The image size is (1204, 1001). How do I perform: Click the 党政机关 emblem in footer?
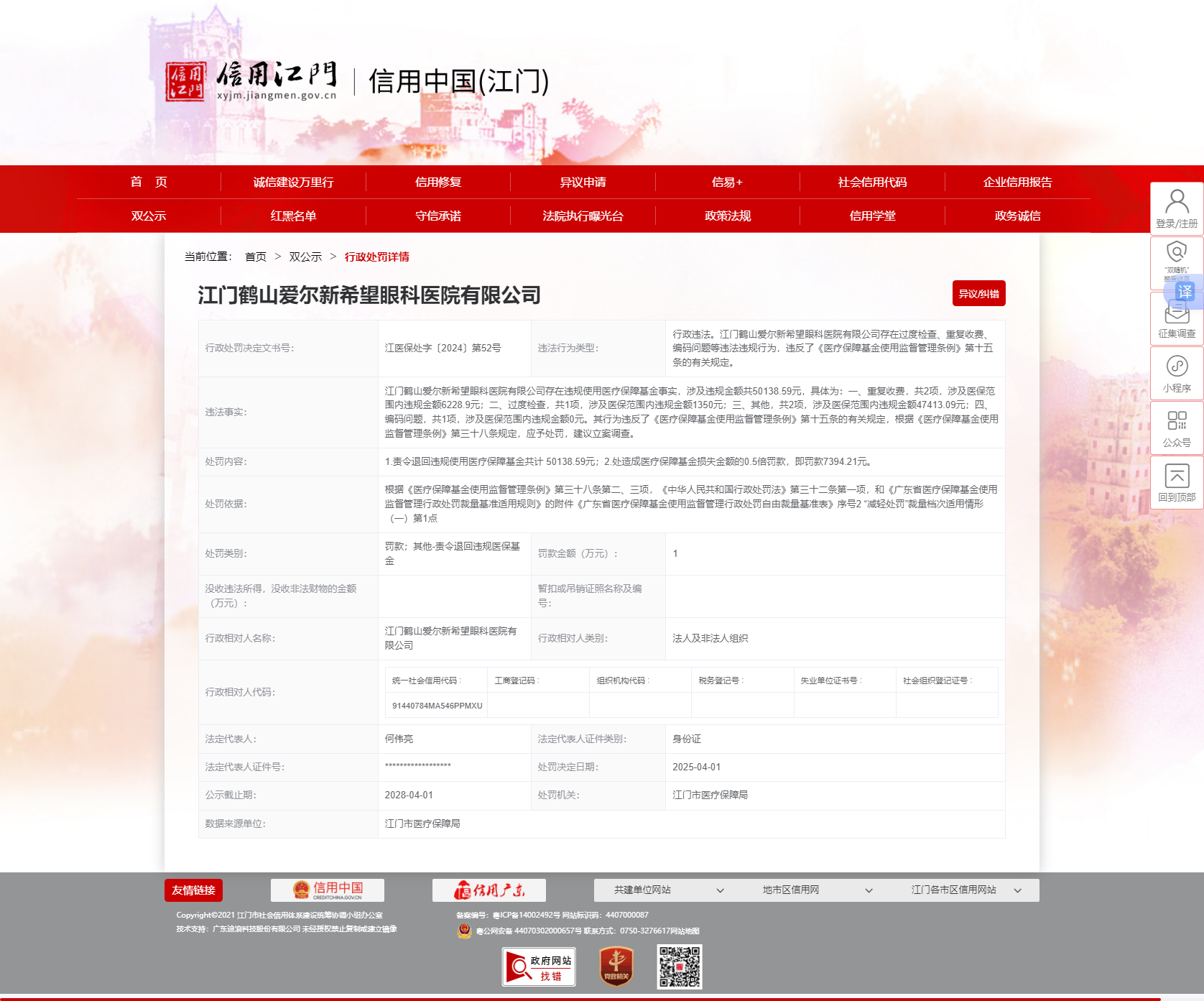616,967
